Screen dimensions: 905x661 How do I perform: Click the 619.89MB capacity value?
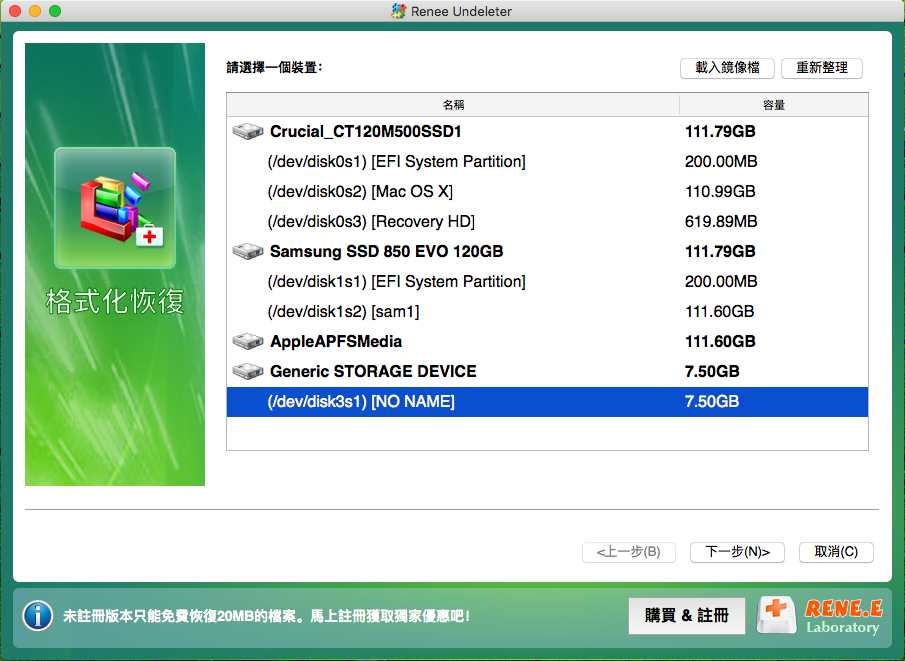(721, 222)
